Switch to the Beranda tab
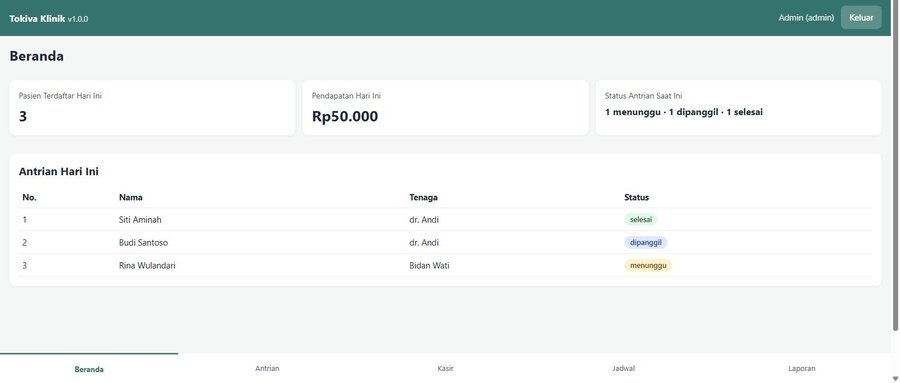 point(89,369)
